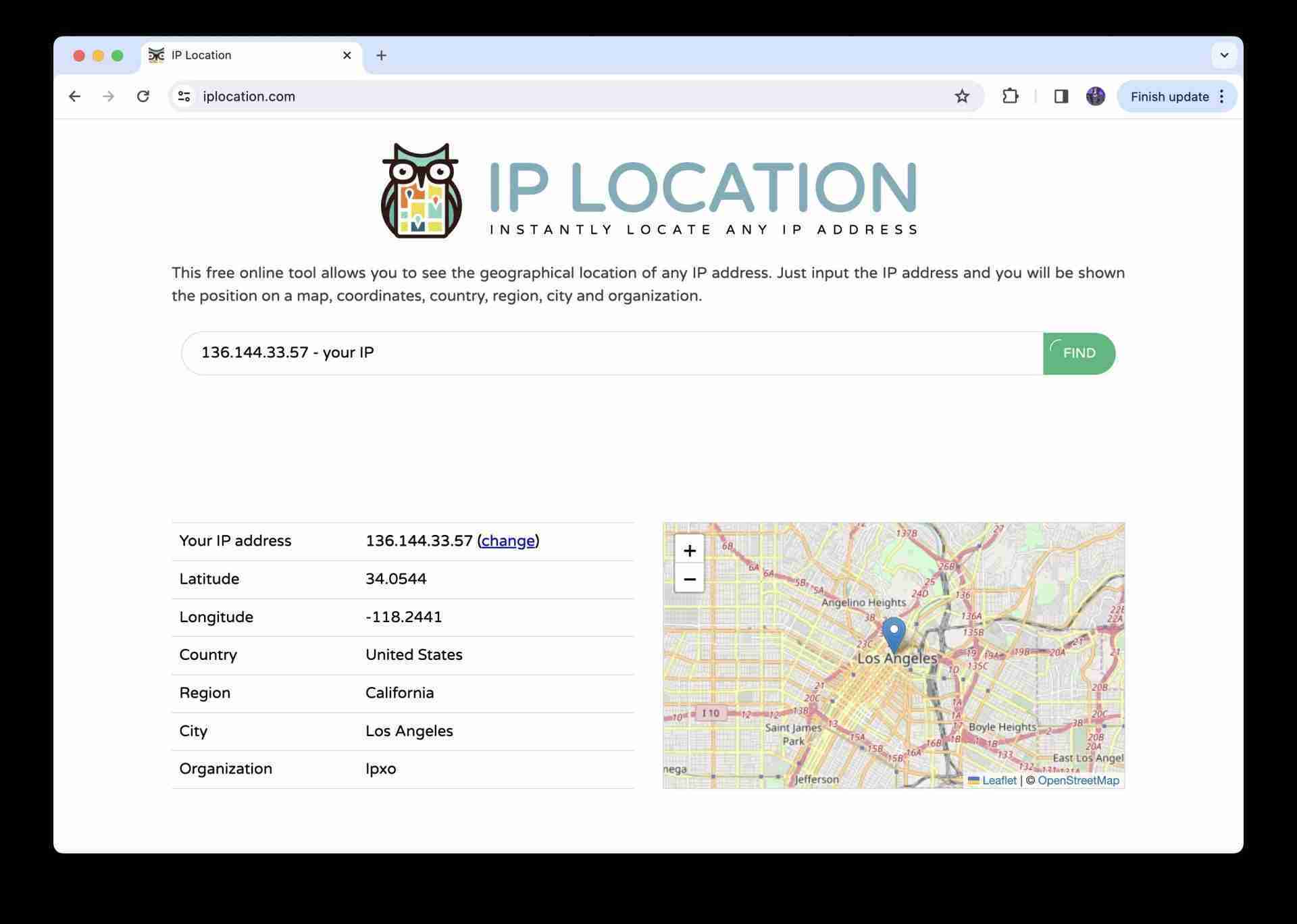
Task: Expand the tab search dropdown
Action: (1224, 55)
